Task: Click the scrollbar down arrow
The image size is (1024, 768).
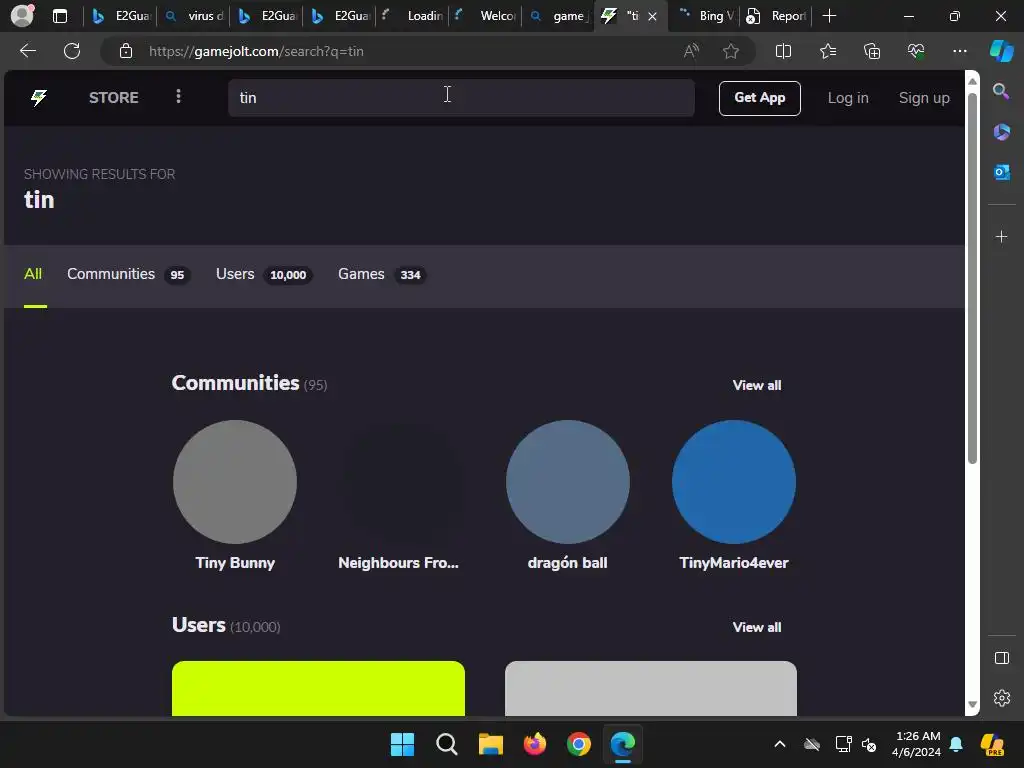Action: [x=972, y=705]
